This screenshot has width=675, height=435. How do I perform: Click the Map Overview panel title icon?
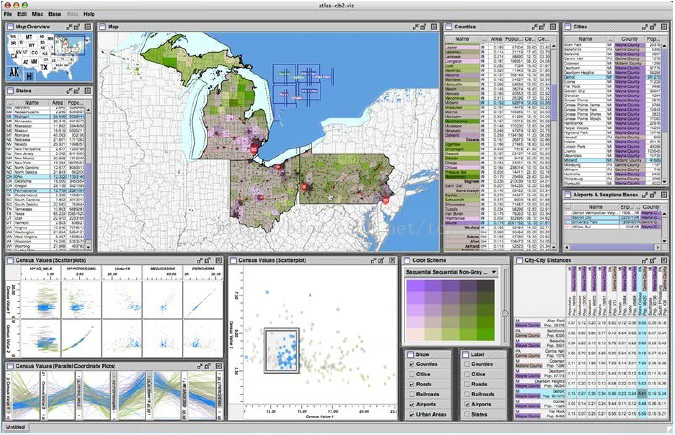click(x=9, y=26)
